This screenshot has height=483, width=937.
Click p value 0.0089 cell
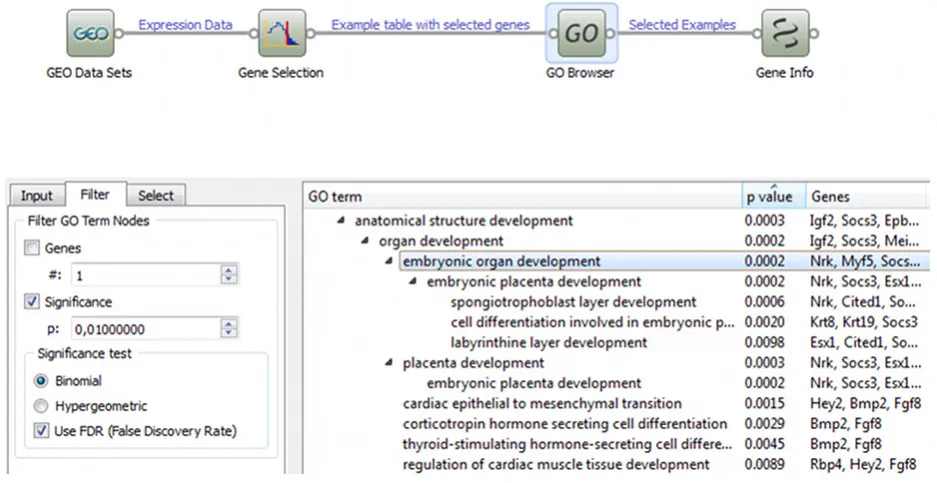pyautogui.click(x=764, y=464)
